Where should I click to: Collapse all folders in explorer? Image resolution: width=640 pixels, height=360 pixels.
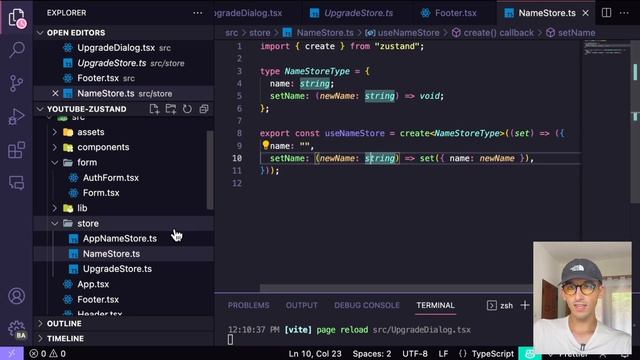pyautogui.click(x=204, y=109)
